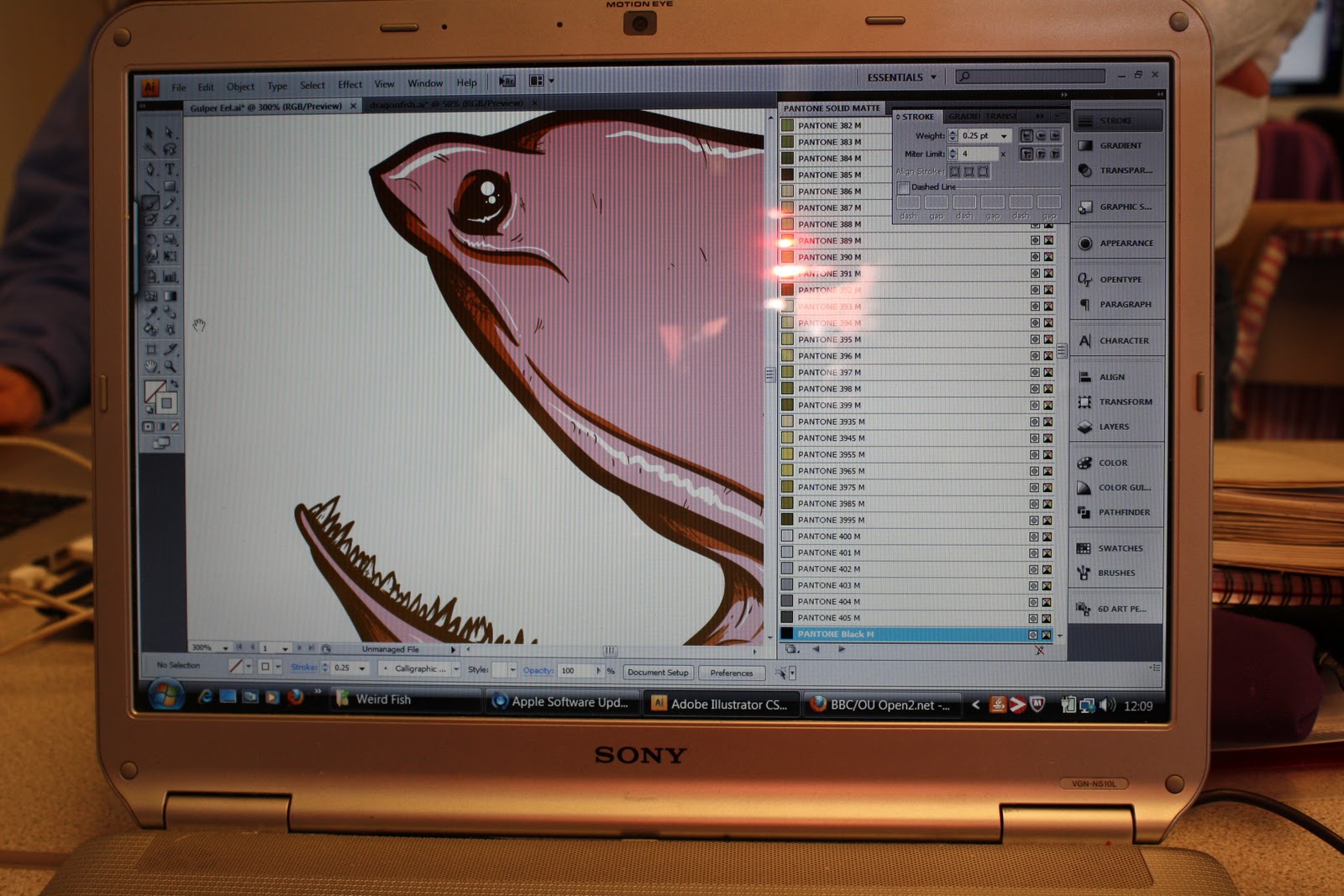This screenshot has height=896, width=1344.
Task: Open the Window menu
Action: click(425, 84)
